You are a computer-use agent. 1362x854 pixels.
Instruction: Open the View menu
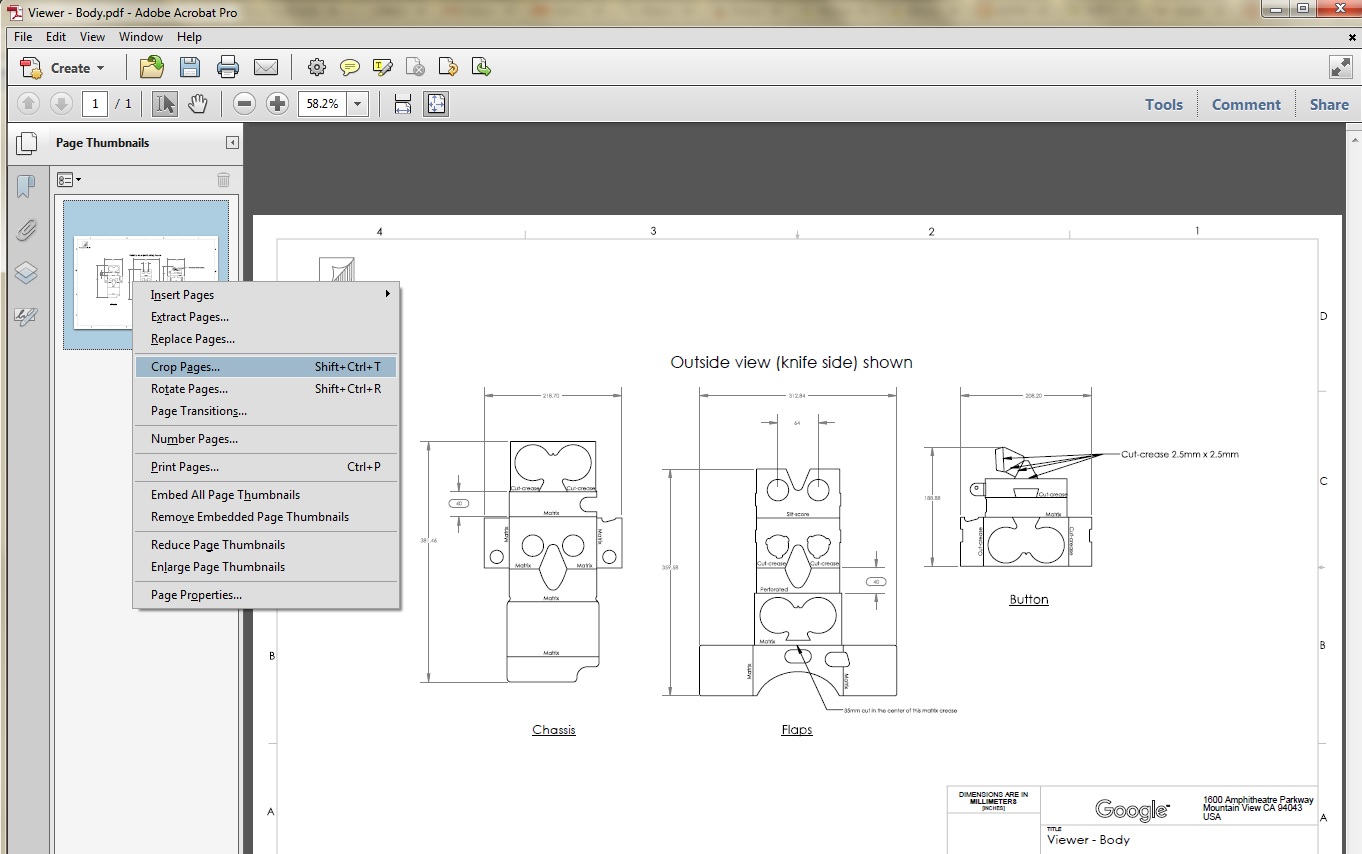pos(92,37)
